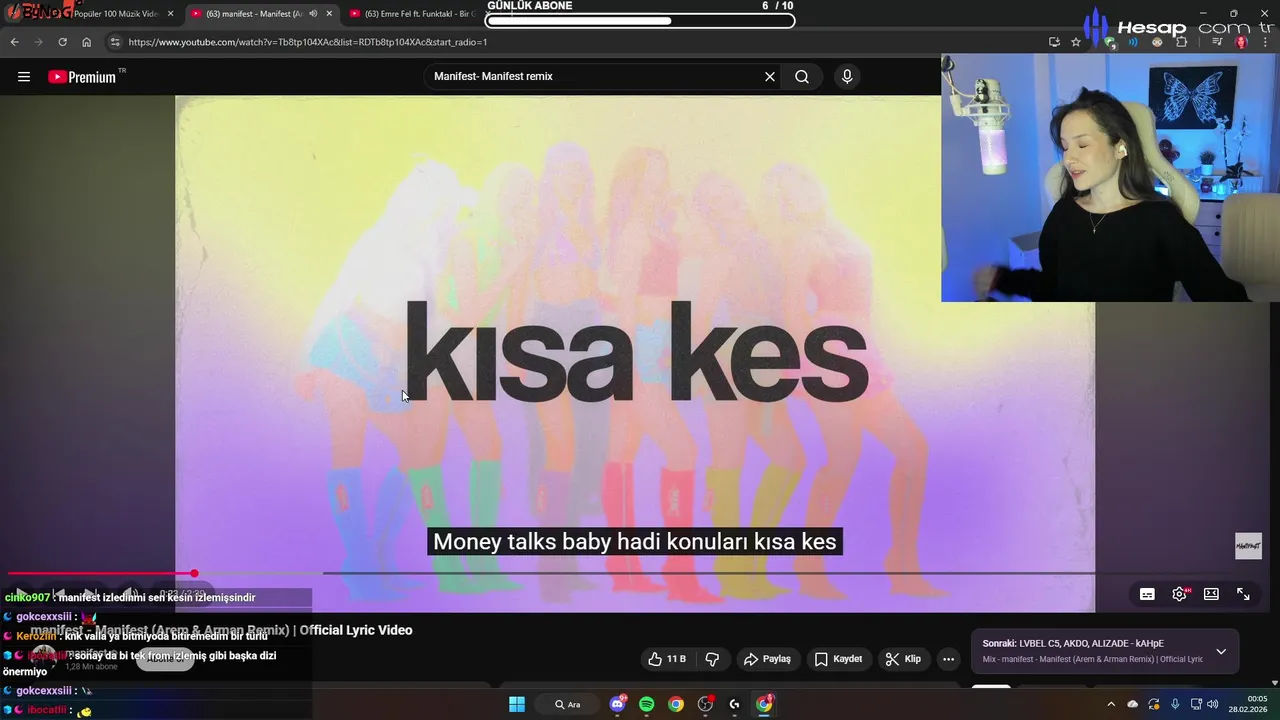Open volume control in system tray

click(1213, 704)
